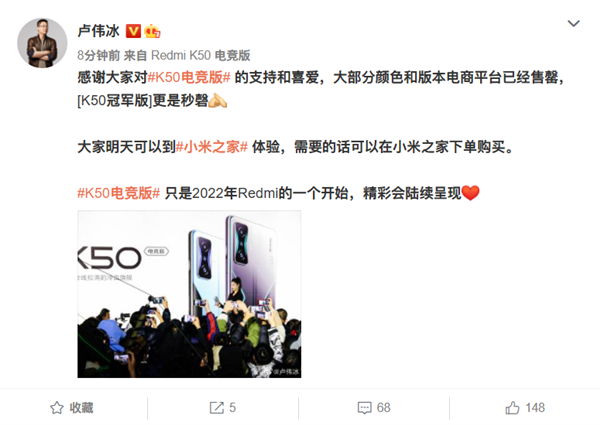Open the post options chevron menu
This screenshot has height=425, width=600.
point(573,24)
